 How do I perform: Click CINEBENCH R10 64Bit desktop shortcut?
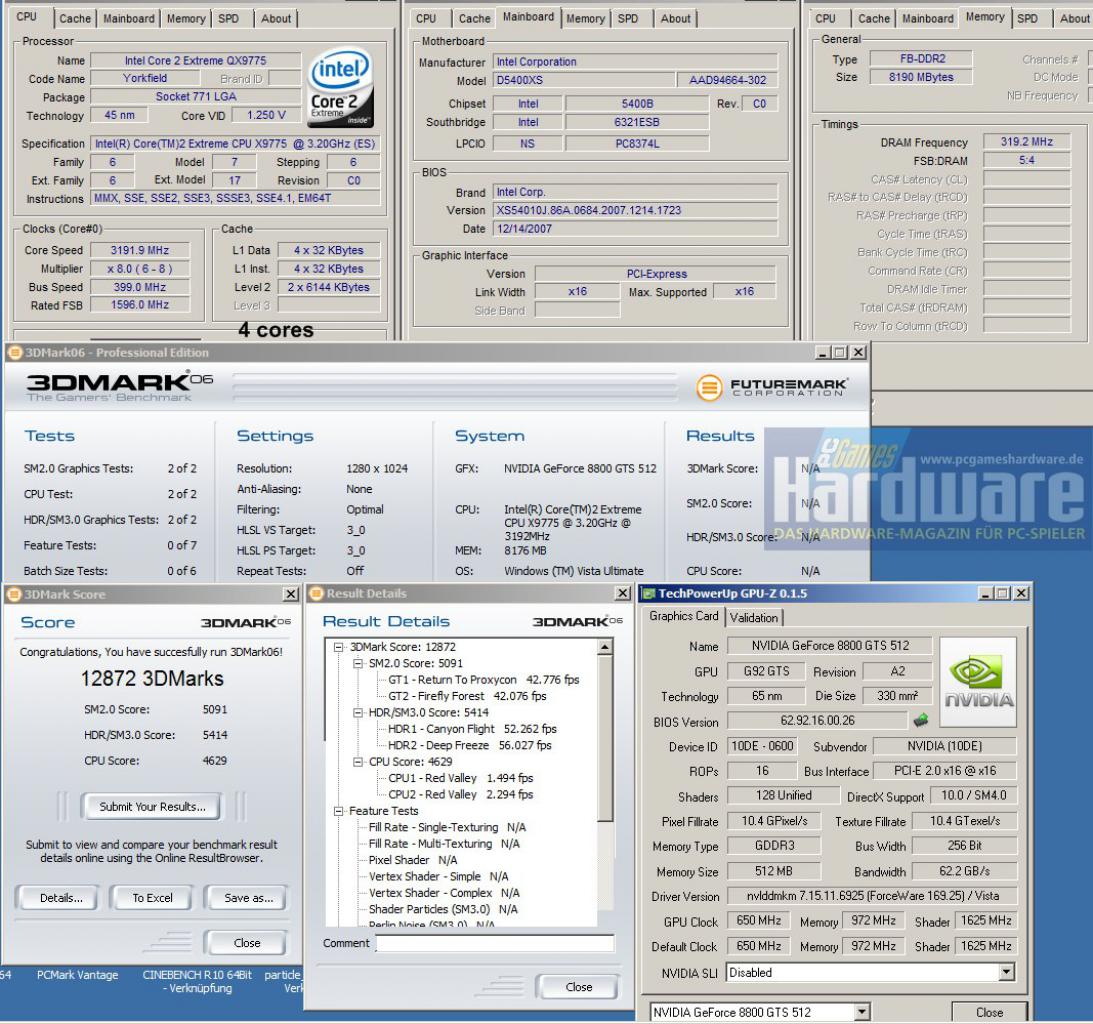[x=197, y=981]
